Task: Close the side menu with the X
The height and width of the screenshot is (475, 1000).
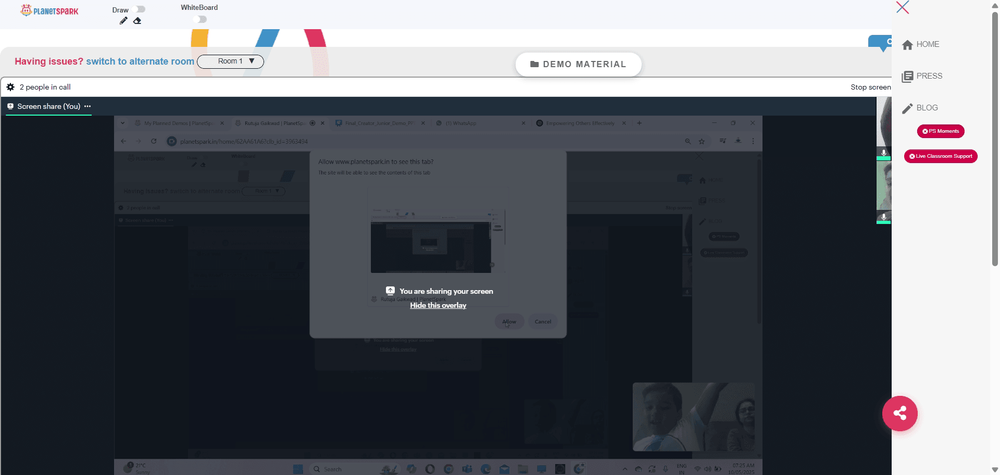Action: (x=902, y=8)
